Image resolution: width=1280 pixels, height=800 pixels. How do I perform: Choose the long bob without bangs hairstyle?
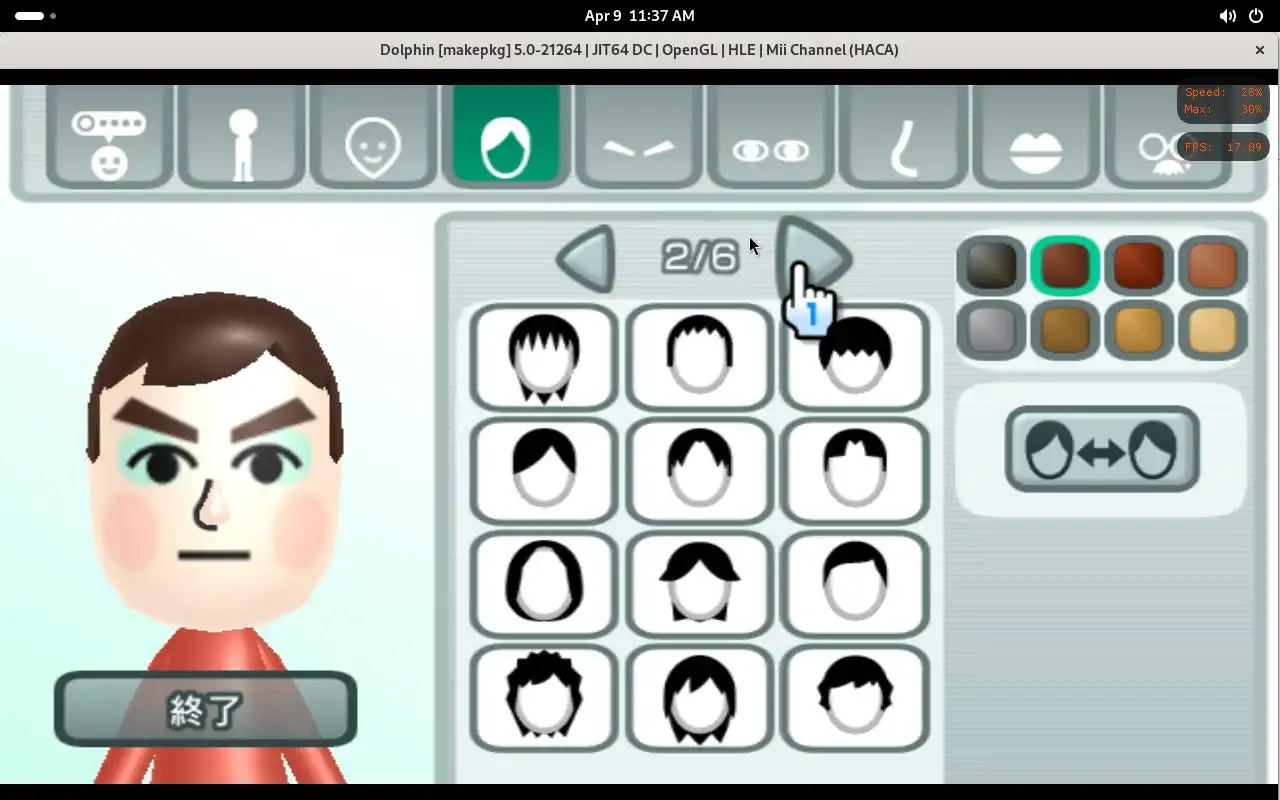[x=544, y=585]
